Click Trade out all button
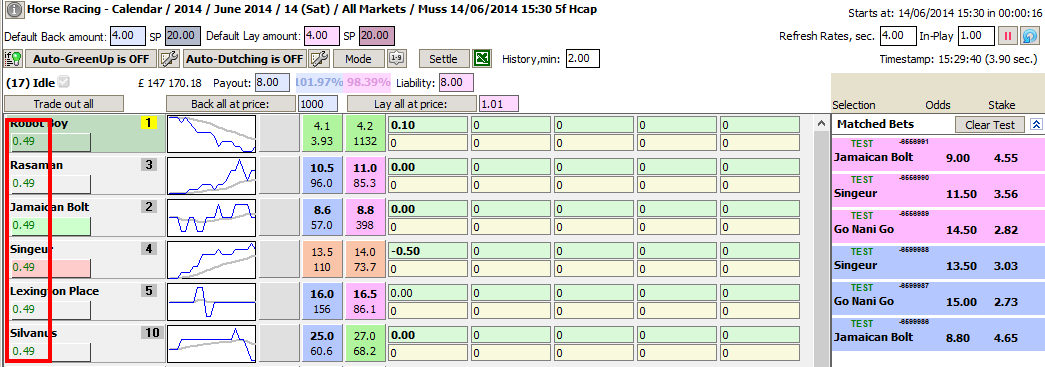 tap(63, 104)
